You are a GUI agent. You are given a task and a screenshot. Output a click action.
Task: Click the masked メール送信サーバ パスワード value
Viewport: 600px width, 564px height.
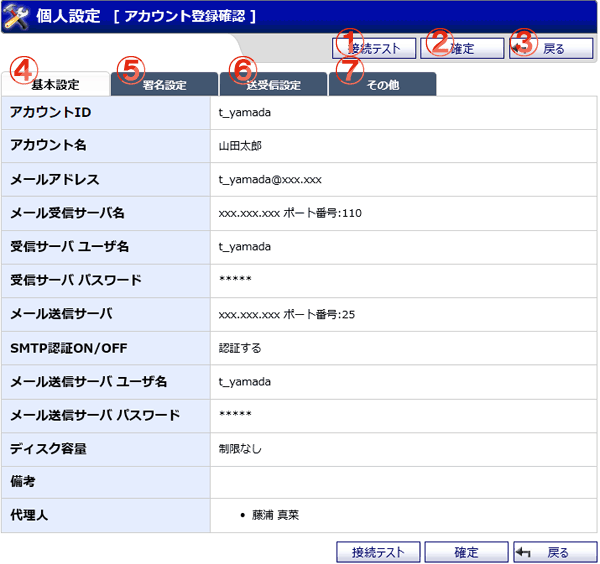[x=235, y=414]
